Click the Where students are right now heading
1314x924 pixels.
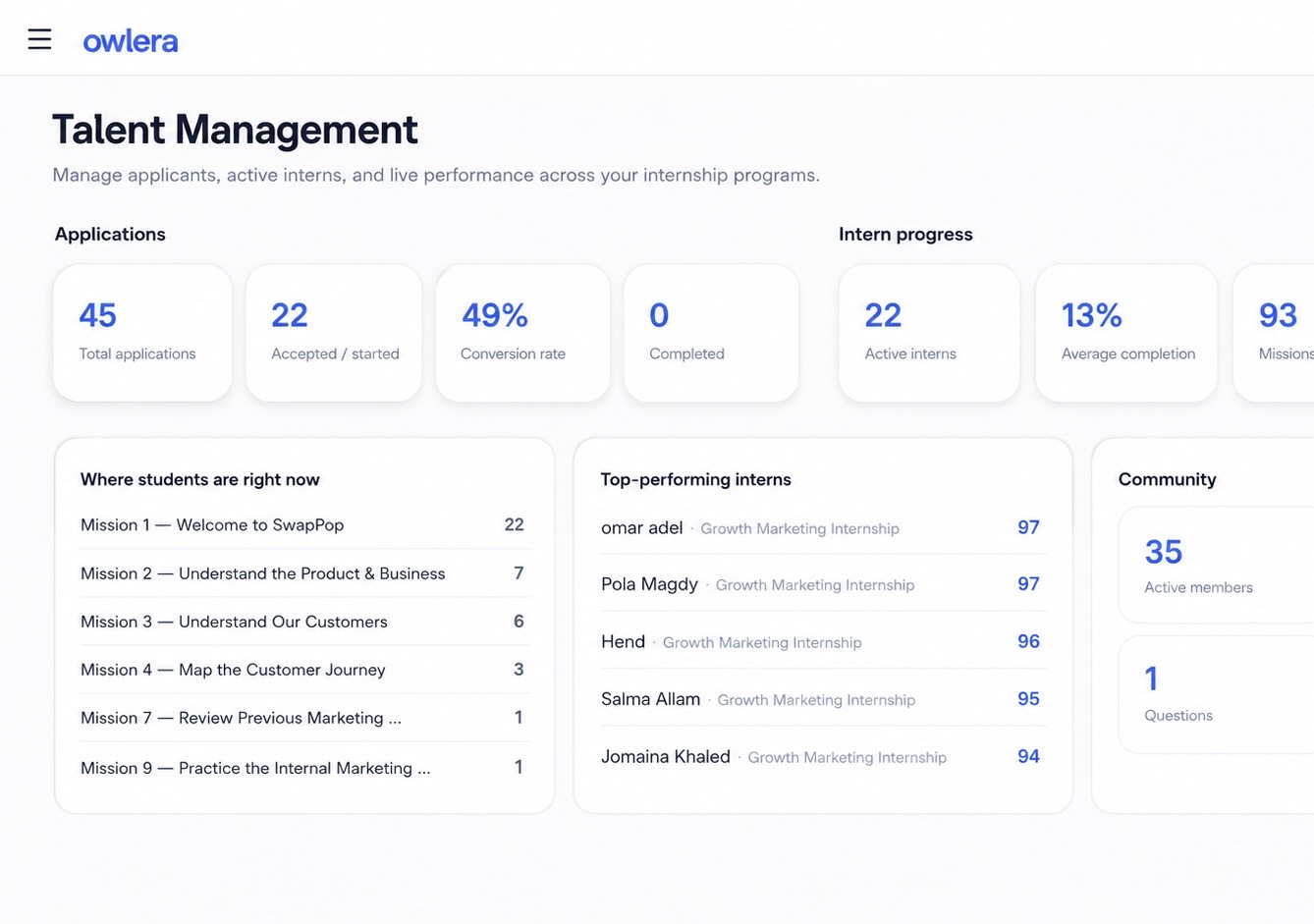(x=200, y=479)
